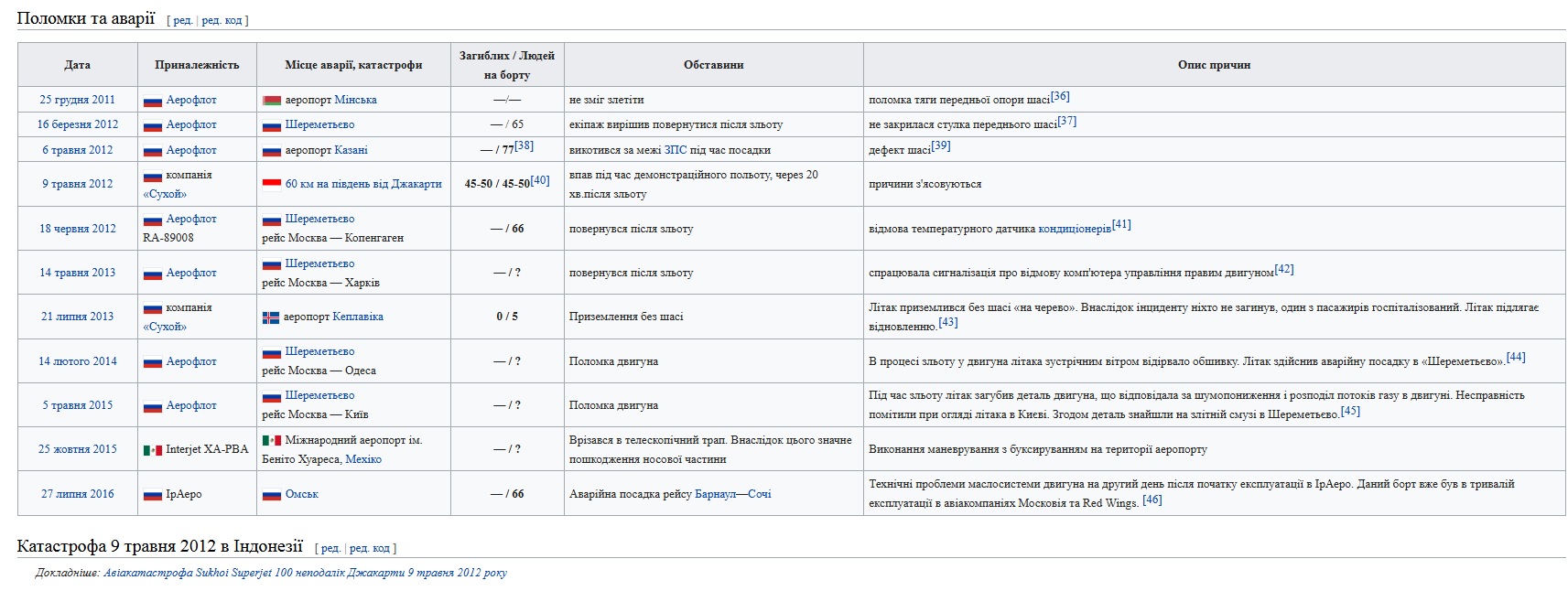
Task: Open the Барнаул link
Action: click(715, 494)
